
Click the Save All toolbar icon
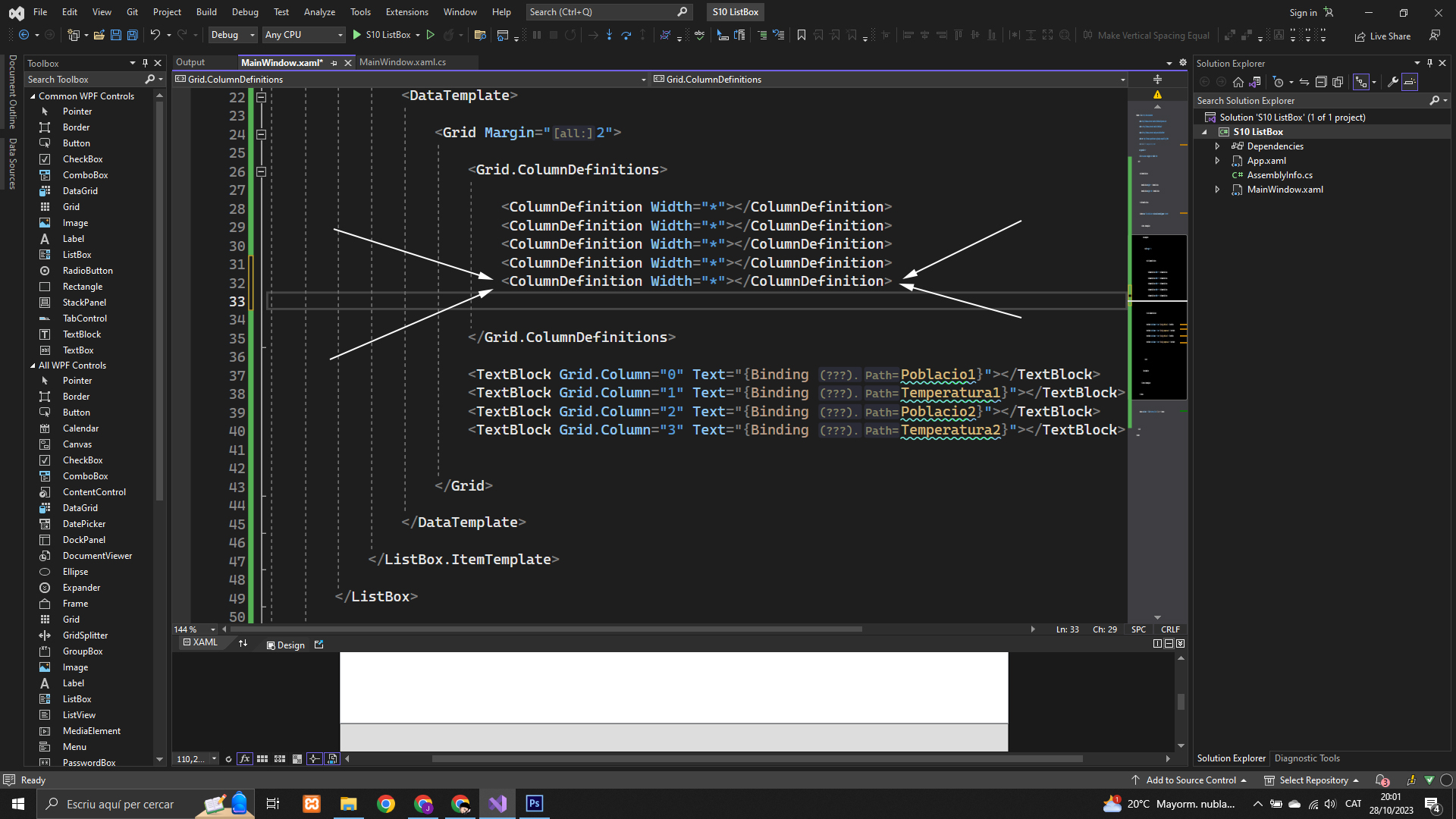tap(132, 35)
